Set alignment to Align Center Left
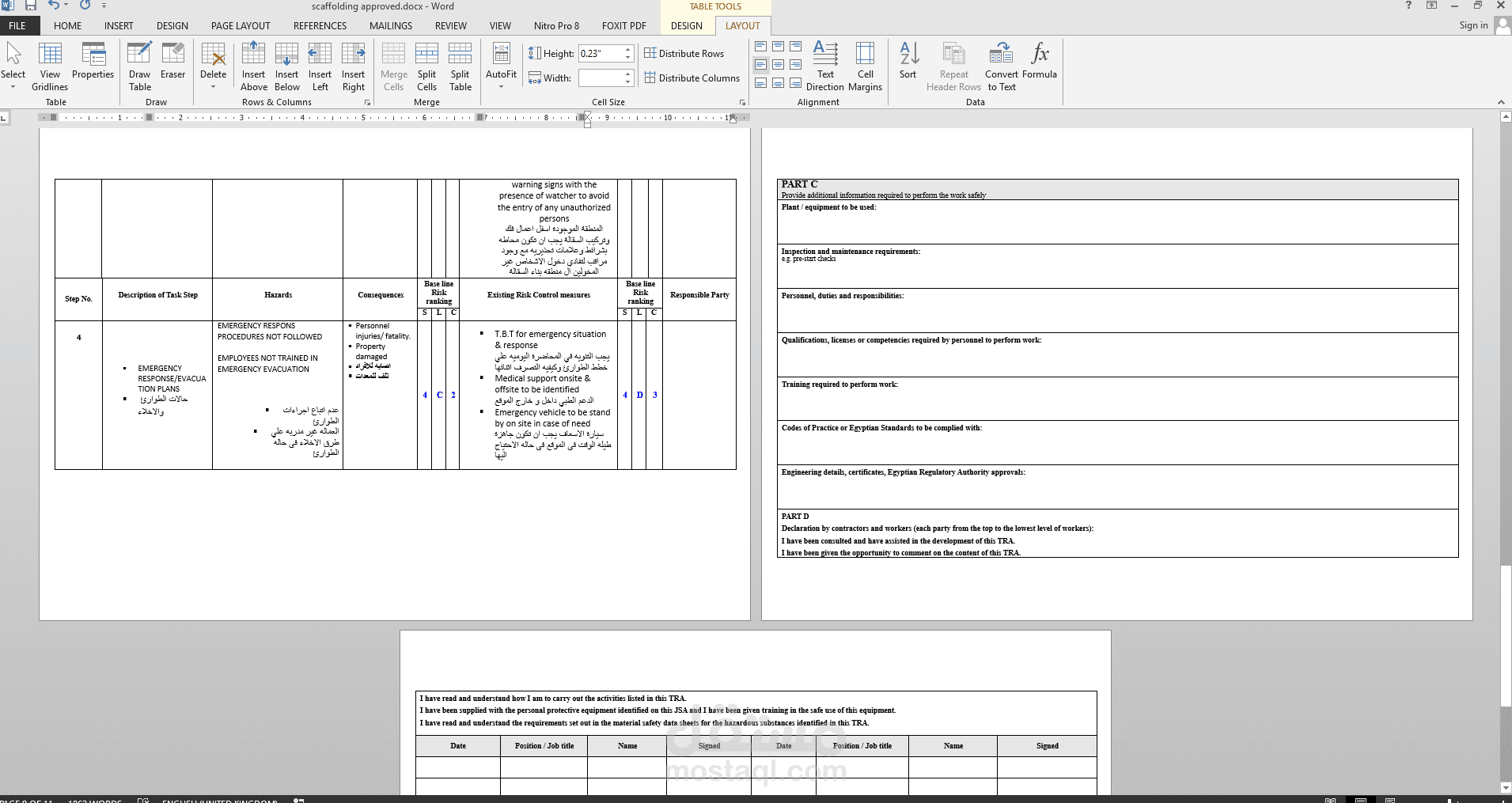The height and width of the screenshot is (803, 1512). click(x=760, y=65)
